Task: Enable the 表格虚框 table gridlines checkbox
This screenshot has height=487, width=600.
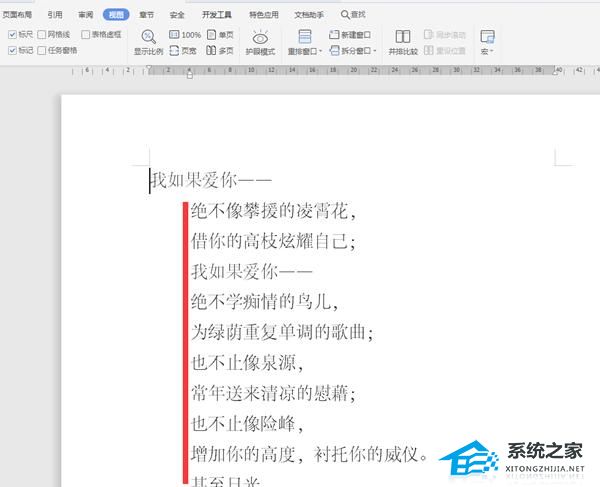Action: pyautogui.click(x=86, y=35)
